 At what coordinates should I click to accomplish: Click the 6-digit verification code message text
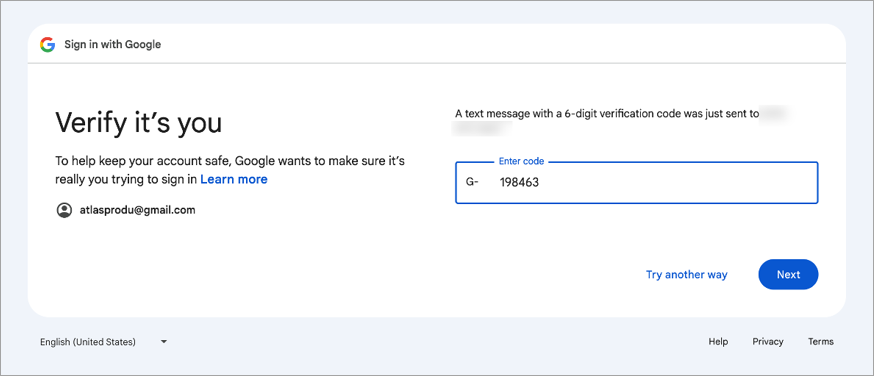(607, 114)
